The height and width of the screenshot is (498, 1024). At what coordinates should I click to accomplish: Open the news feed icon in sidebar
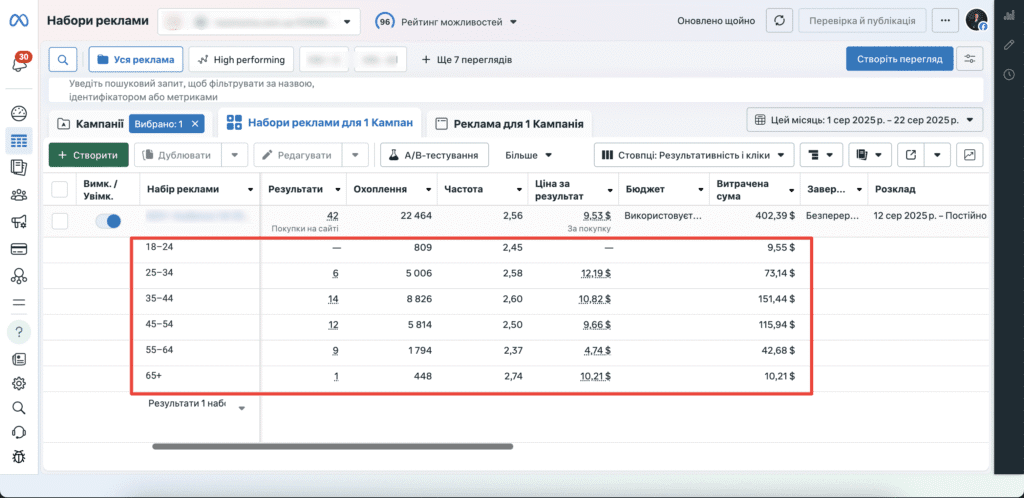coord(19,358)
